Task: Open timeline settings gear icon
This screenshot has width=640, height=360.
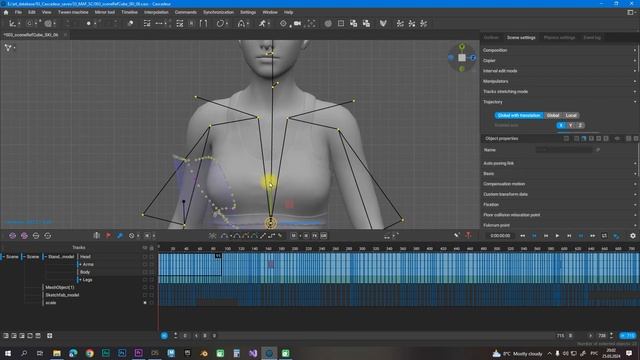Action: [x=633, y=236]
